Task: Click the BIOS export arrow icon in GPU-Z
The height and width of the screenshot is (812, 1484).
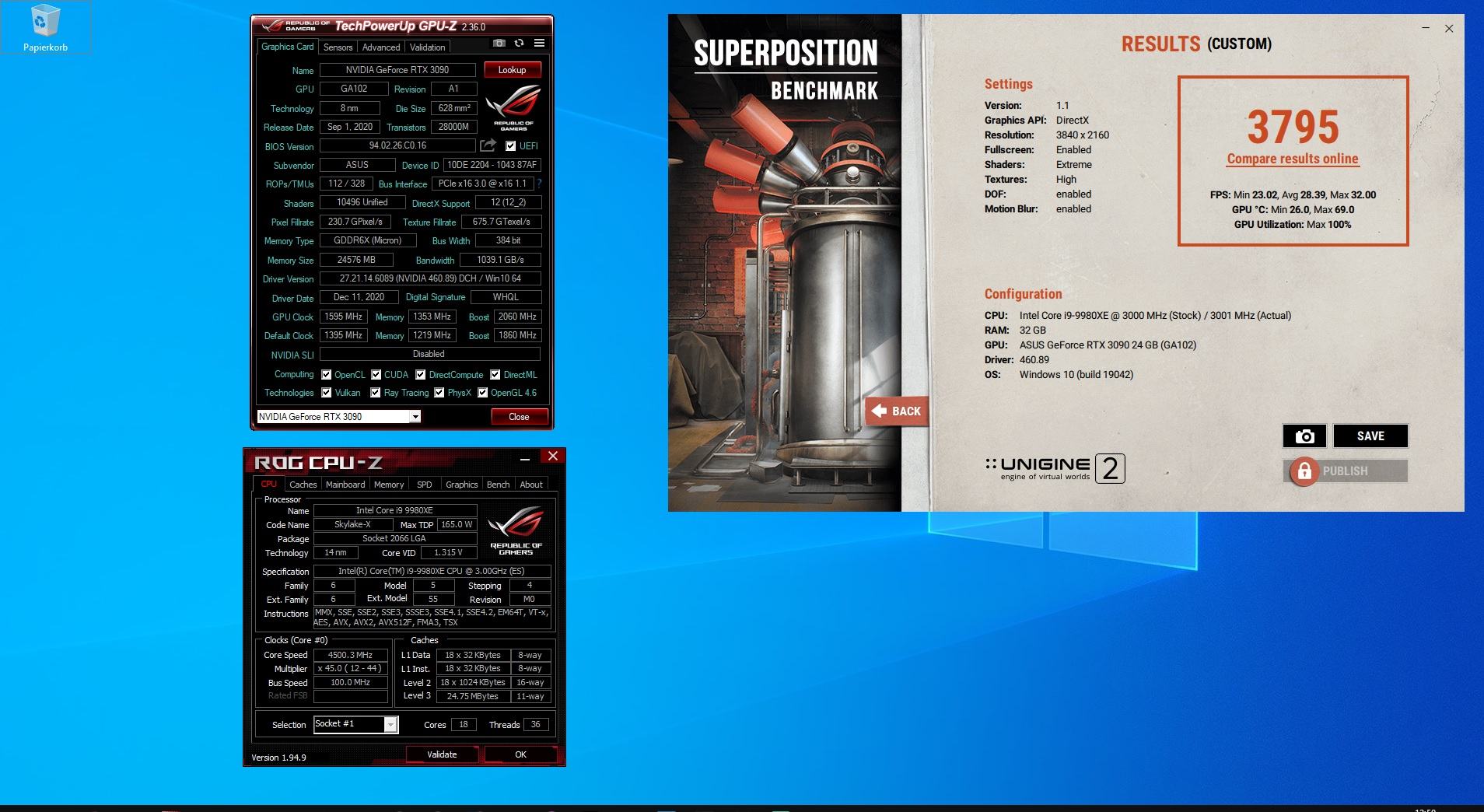Action: [x=488, y=145]
